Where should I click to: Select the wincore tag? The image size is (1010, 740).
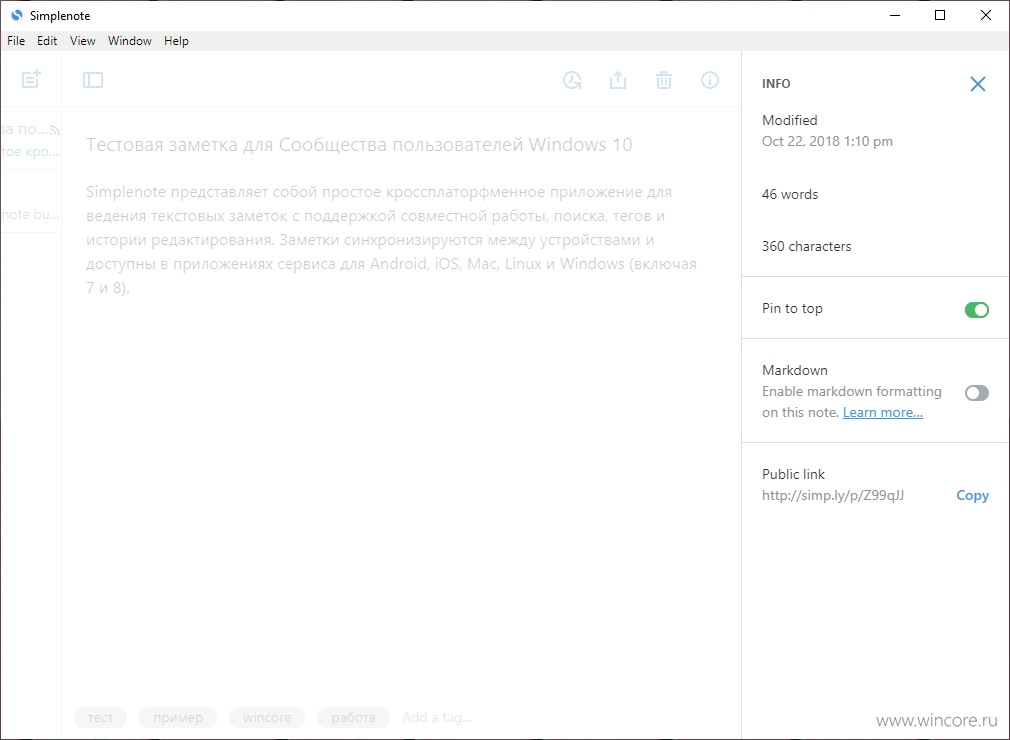tap(267, 717)
